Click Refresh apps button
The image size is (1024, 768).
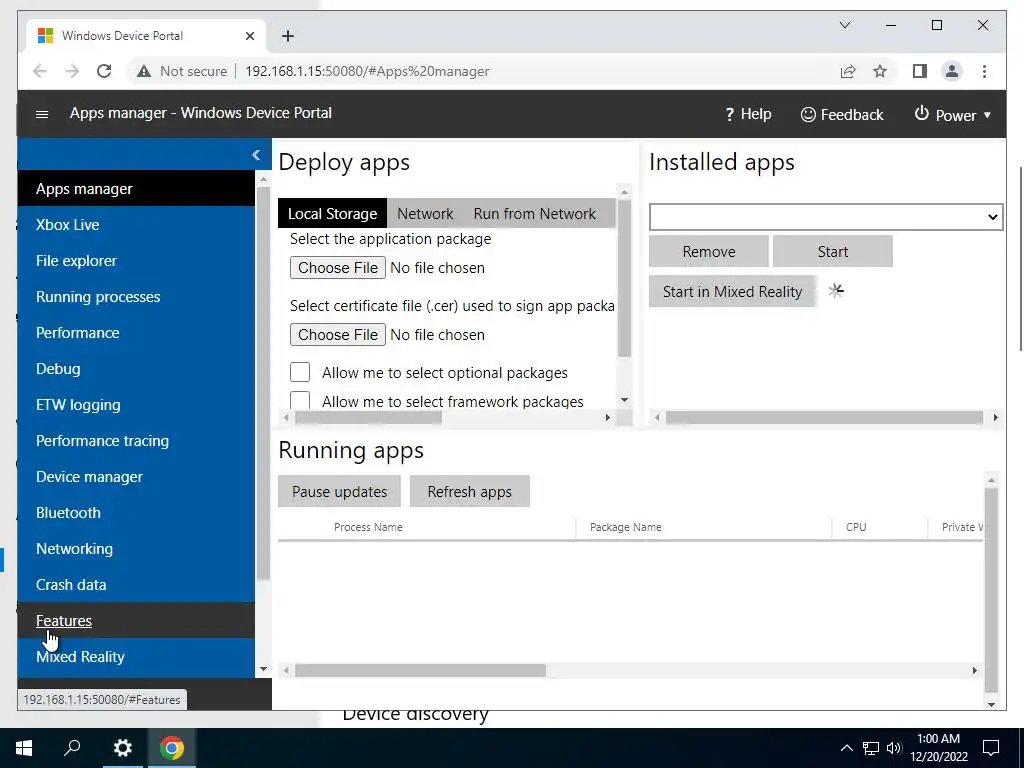(x=470, y=492)
